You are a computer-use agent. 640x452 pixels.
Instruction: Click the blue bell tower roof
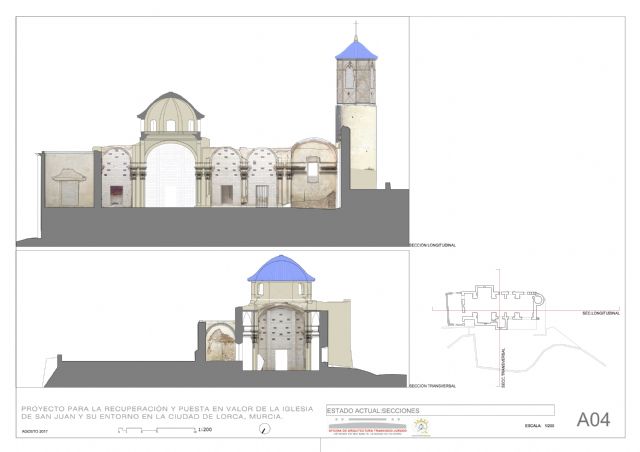355,49
